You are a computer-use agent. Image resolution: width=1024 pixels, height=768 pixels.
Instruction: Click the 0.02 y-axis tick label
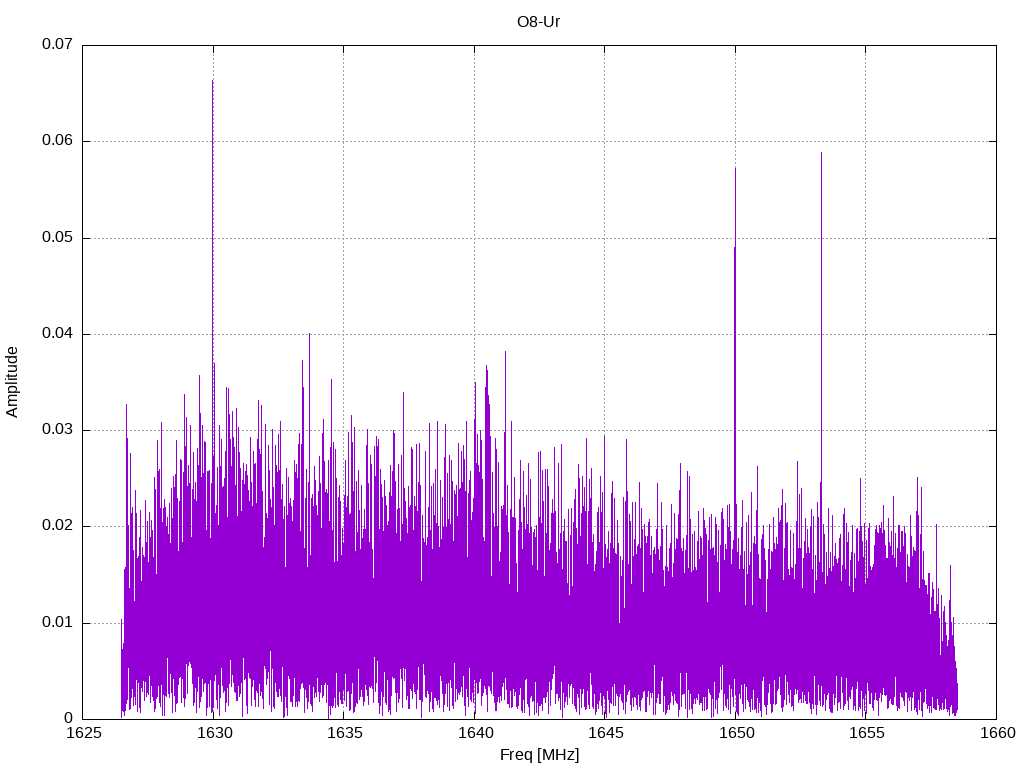pyautogui.click(x=57, y=526)
